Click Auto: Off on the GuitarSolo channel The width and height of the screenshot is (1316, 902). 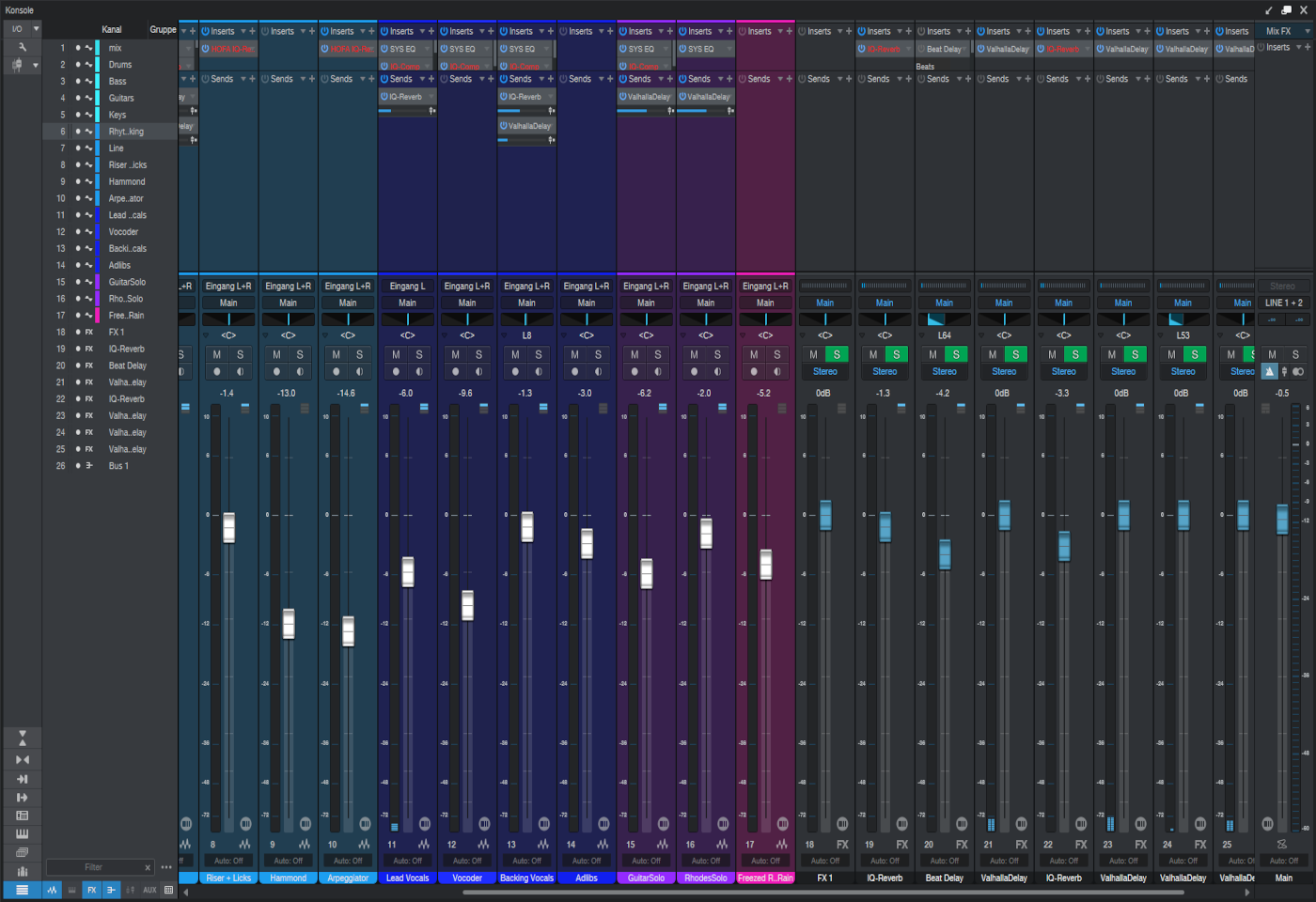[x=646, y=861]
